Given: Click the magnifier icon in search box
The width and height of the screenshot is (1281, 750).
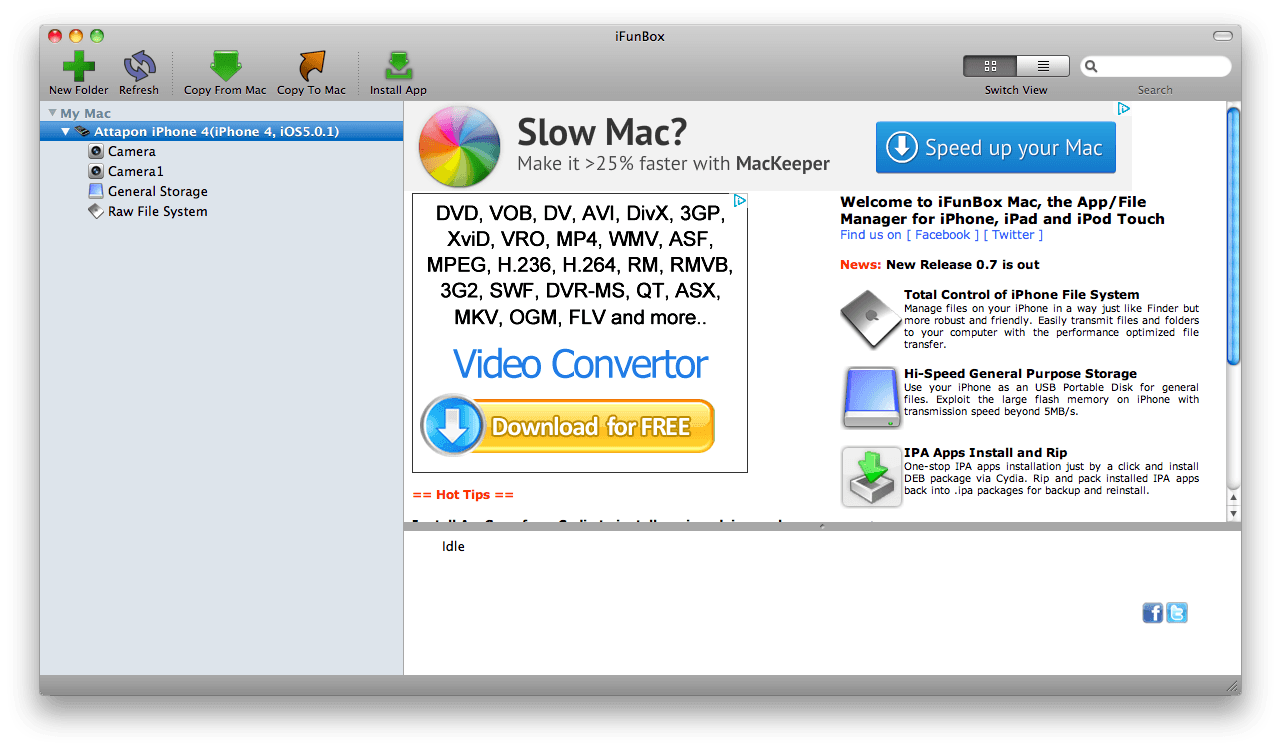Looking at the screenshot, I should click(x=1091, y=66).
